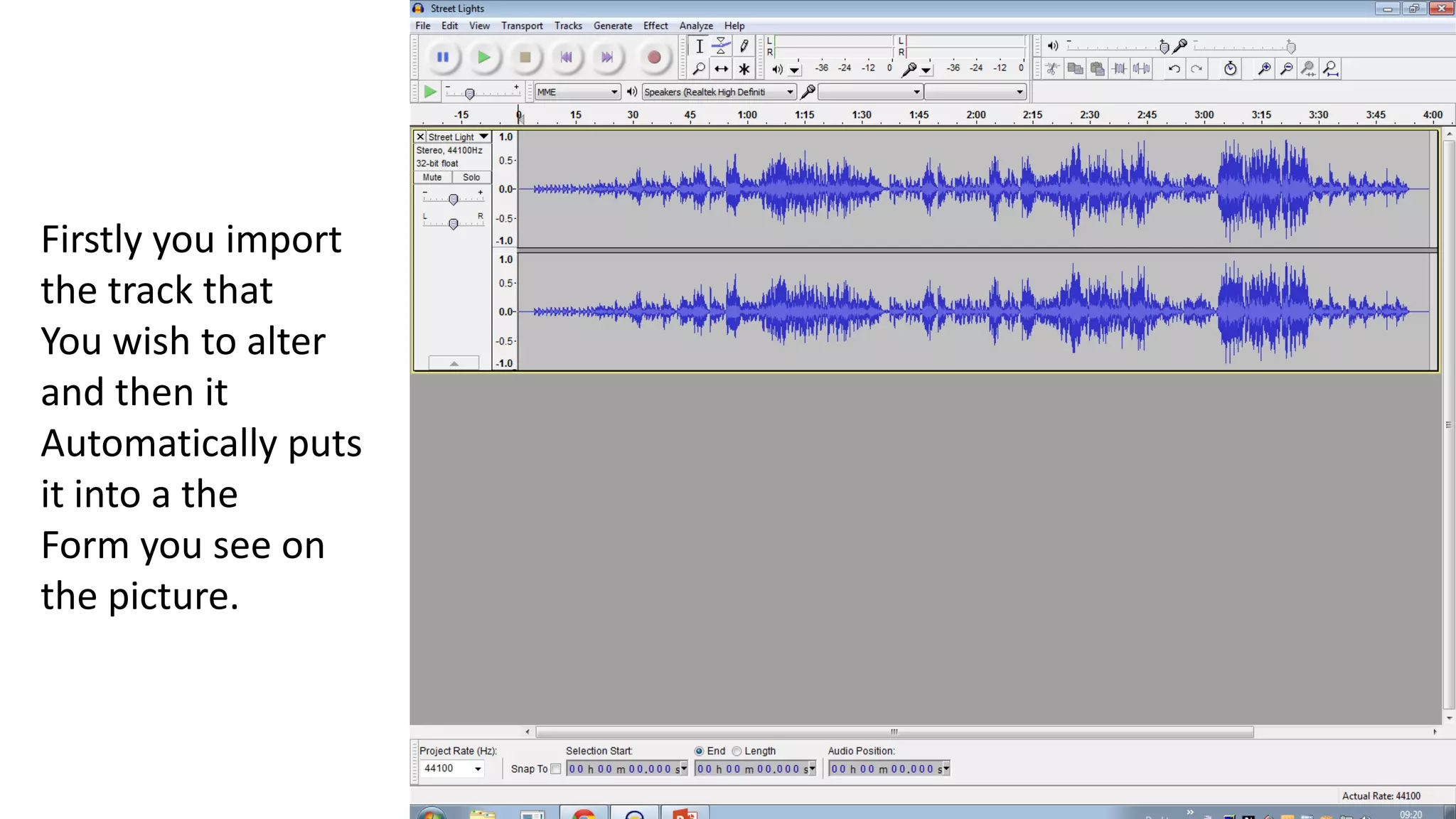Open the empty input channels dropdown

(x=975, y=92)
